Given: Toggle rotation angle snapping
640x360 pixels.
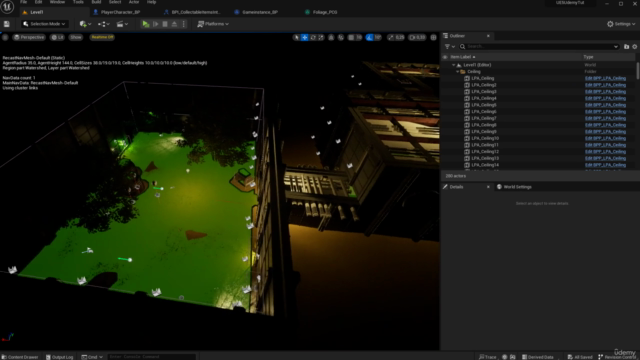Looking at the screenshot, I should (x=369, y=38).
